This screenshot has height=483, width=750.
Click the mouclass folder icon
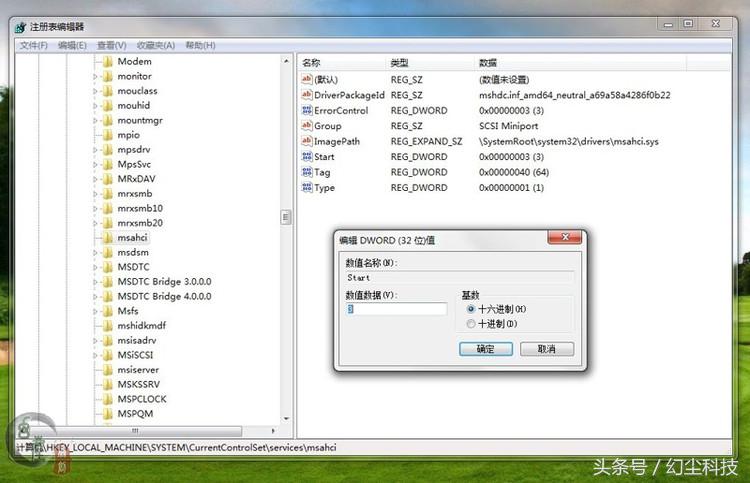point(108,91)
